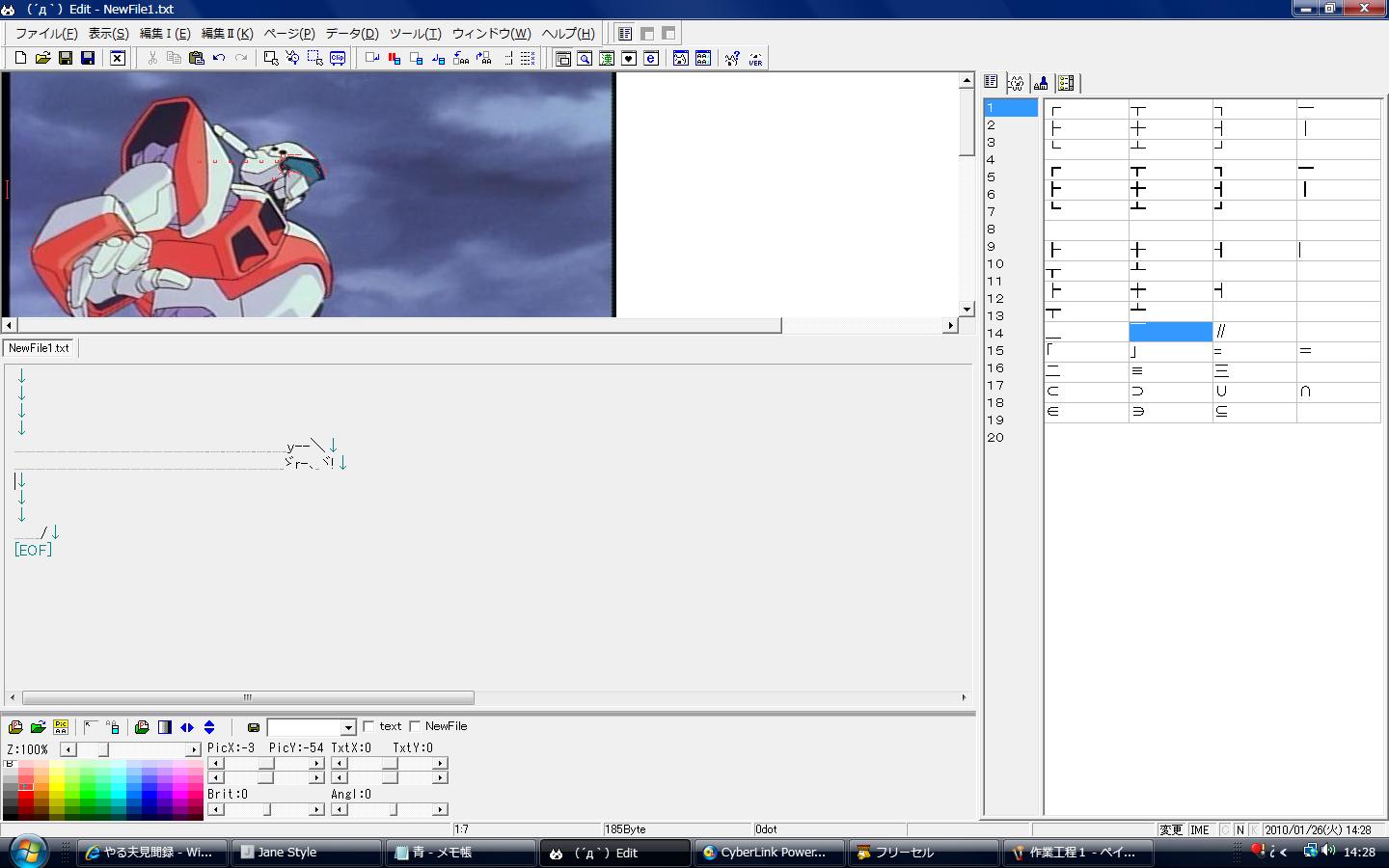The height and width of the screenshot is (868, 1389).
Task: Click the heart symbol toolbar icon
Action: (629, 58)
